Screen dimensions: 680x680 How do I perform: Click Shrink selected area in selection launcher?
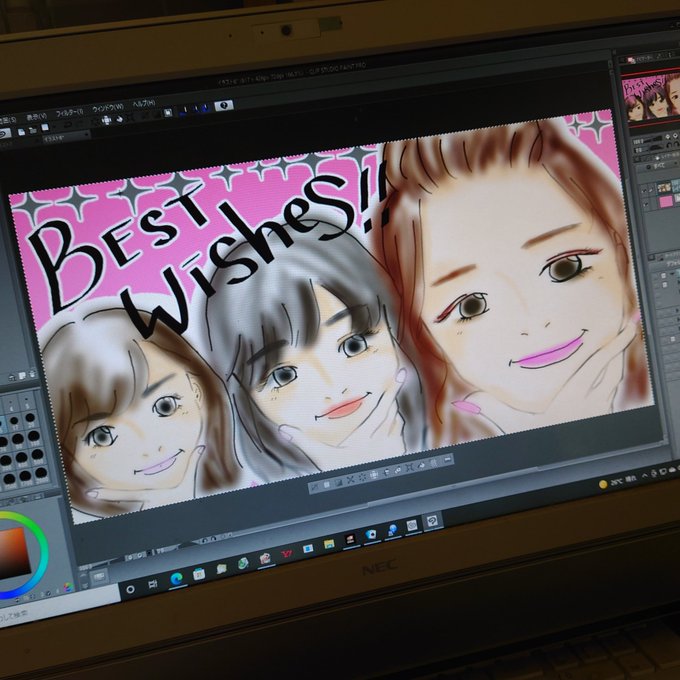pos(363,477)
